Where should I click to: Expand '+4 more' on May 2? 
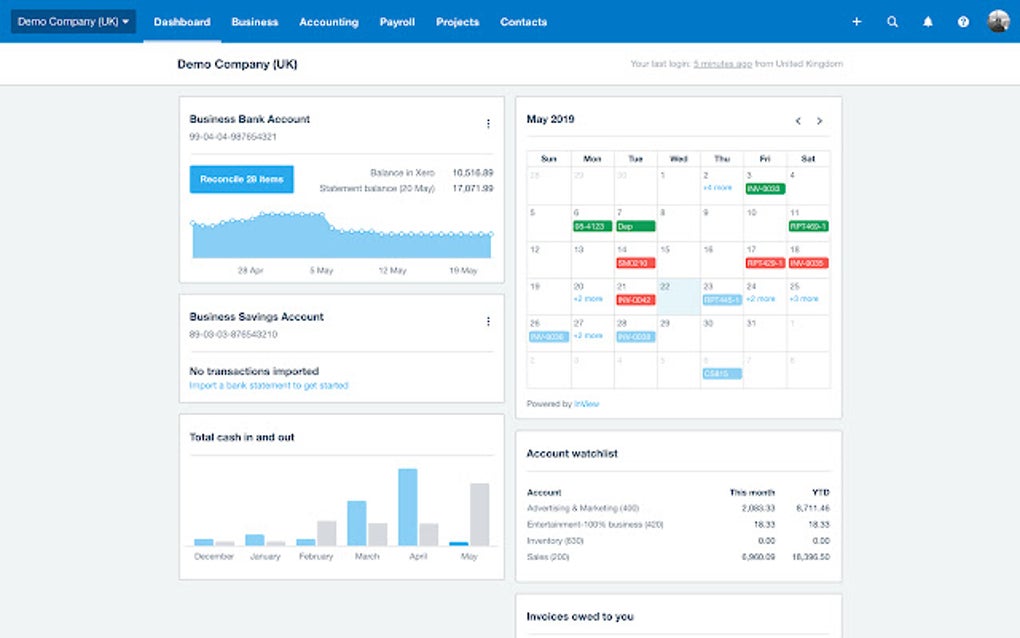pos(718,188)
